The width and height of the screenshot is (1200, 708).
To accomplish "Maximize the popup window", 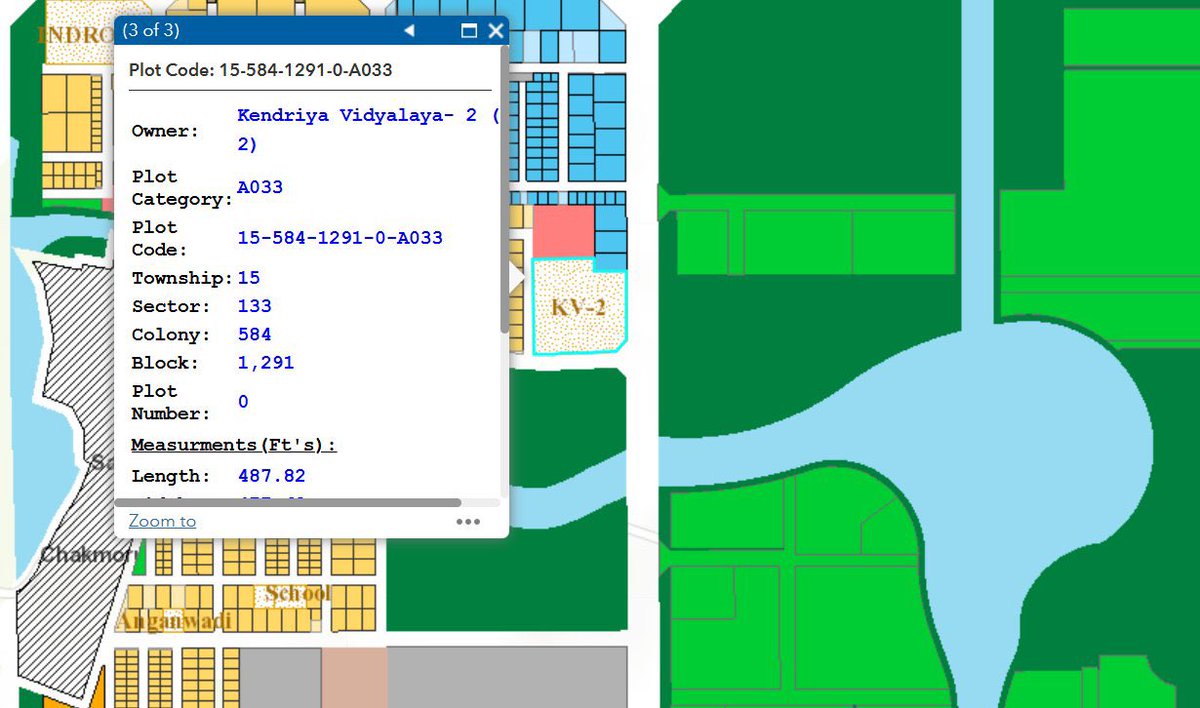I will pyautogui.click(x=468, y=31).
